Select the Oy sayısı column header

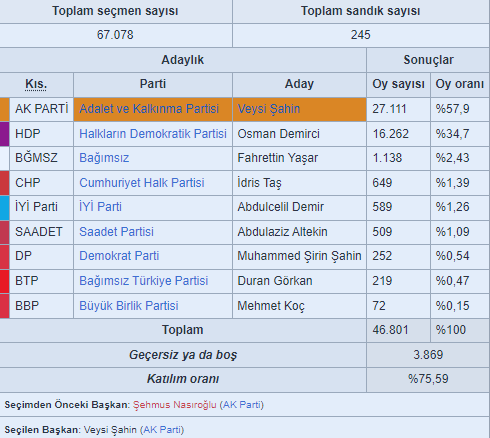398,84
